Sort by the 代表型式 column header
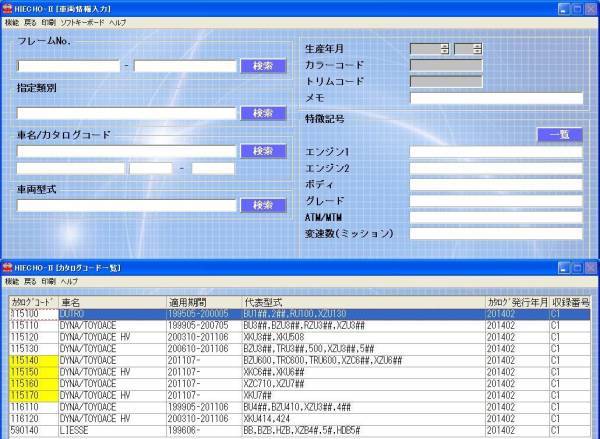Image resolution: width=600 pixels, height=439 pixels. click(364, 302)
